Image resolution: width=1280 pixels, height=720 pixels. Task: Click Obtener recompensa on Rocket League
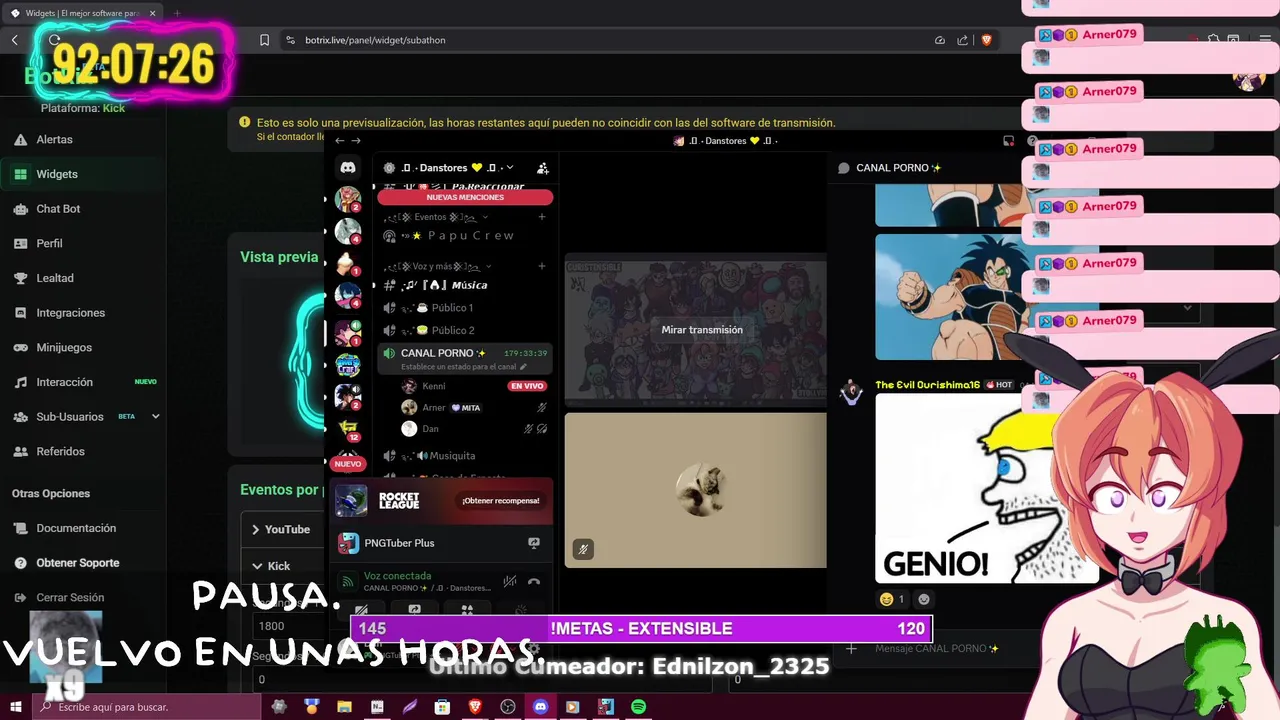[x=500, y=500]
